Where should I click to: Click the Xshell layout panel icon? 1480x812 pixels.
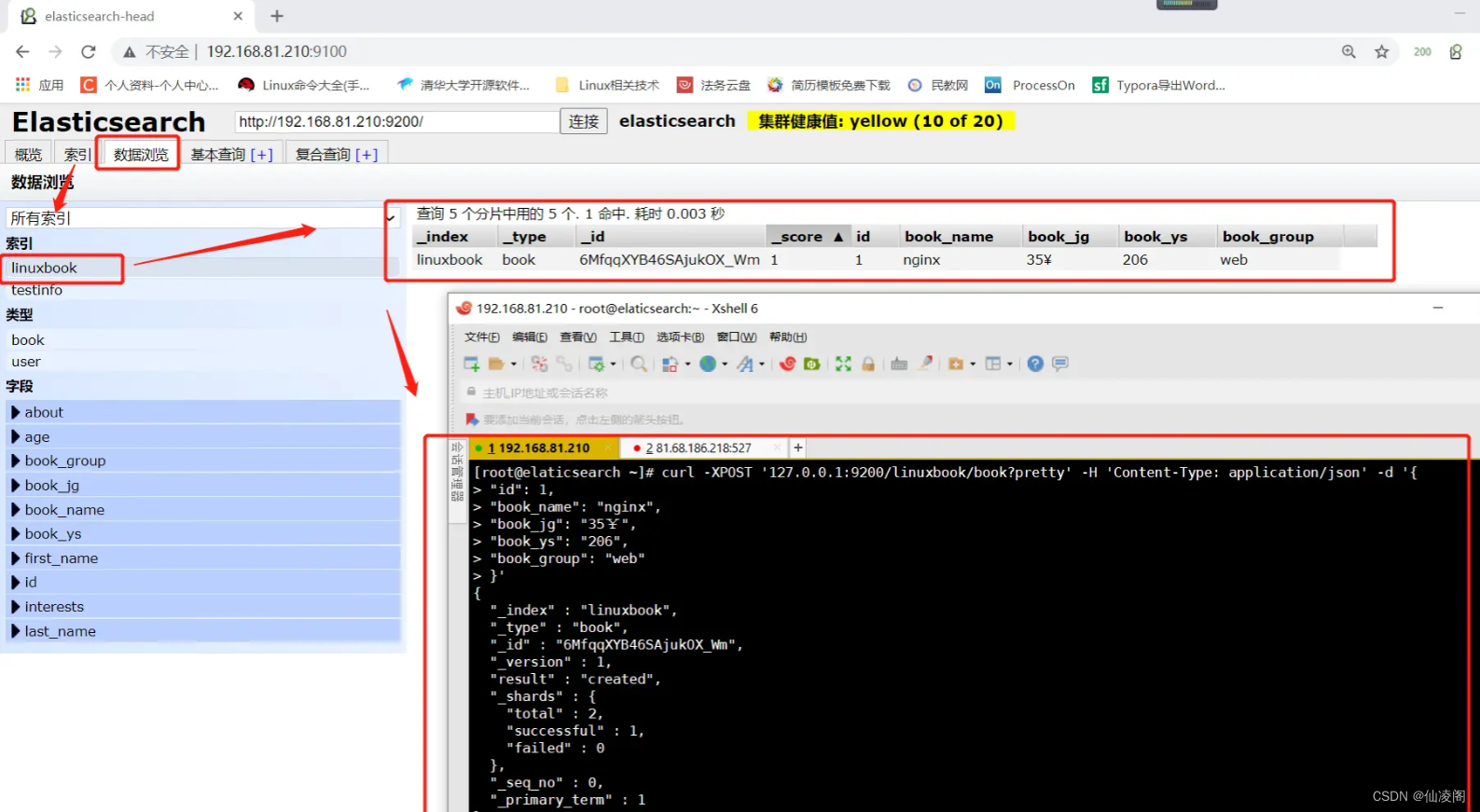pyautogui.click(x=993, y=364)
